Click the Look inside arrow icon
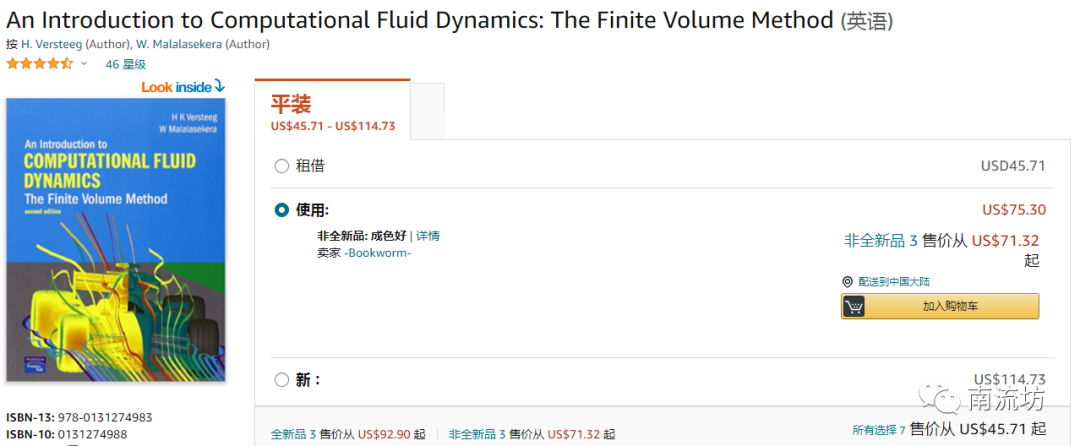Viewport: 1080px width, 446px height. [x=219, y=87]
